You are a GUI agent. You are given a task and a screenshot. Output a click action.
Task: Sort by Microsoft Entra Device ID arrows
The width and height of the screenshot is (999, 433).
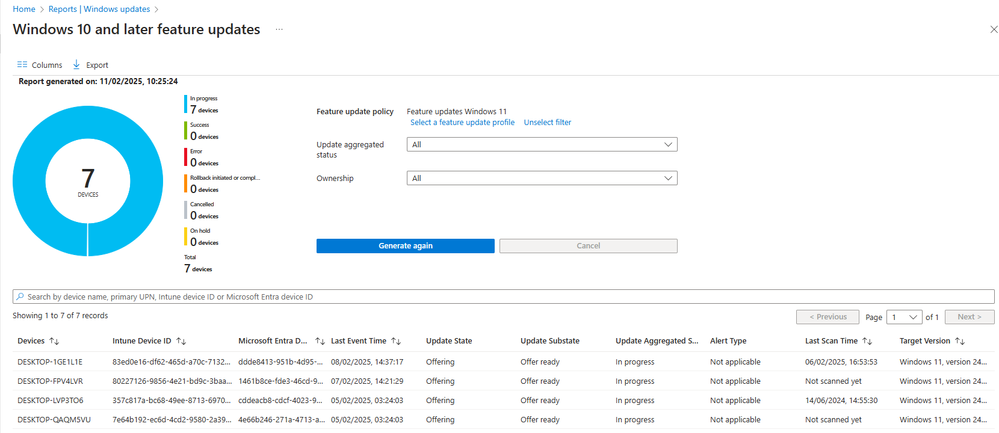[x=320, y=341]
